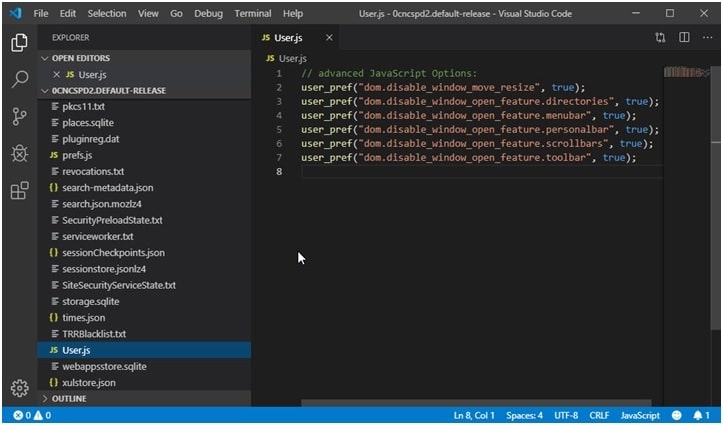
Task: Open the Edit menu
Action: point(67,13)
